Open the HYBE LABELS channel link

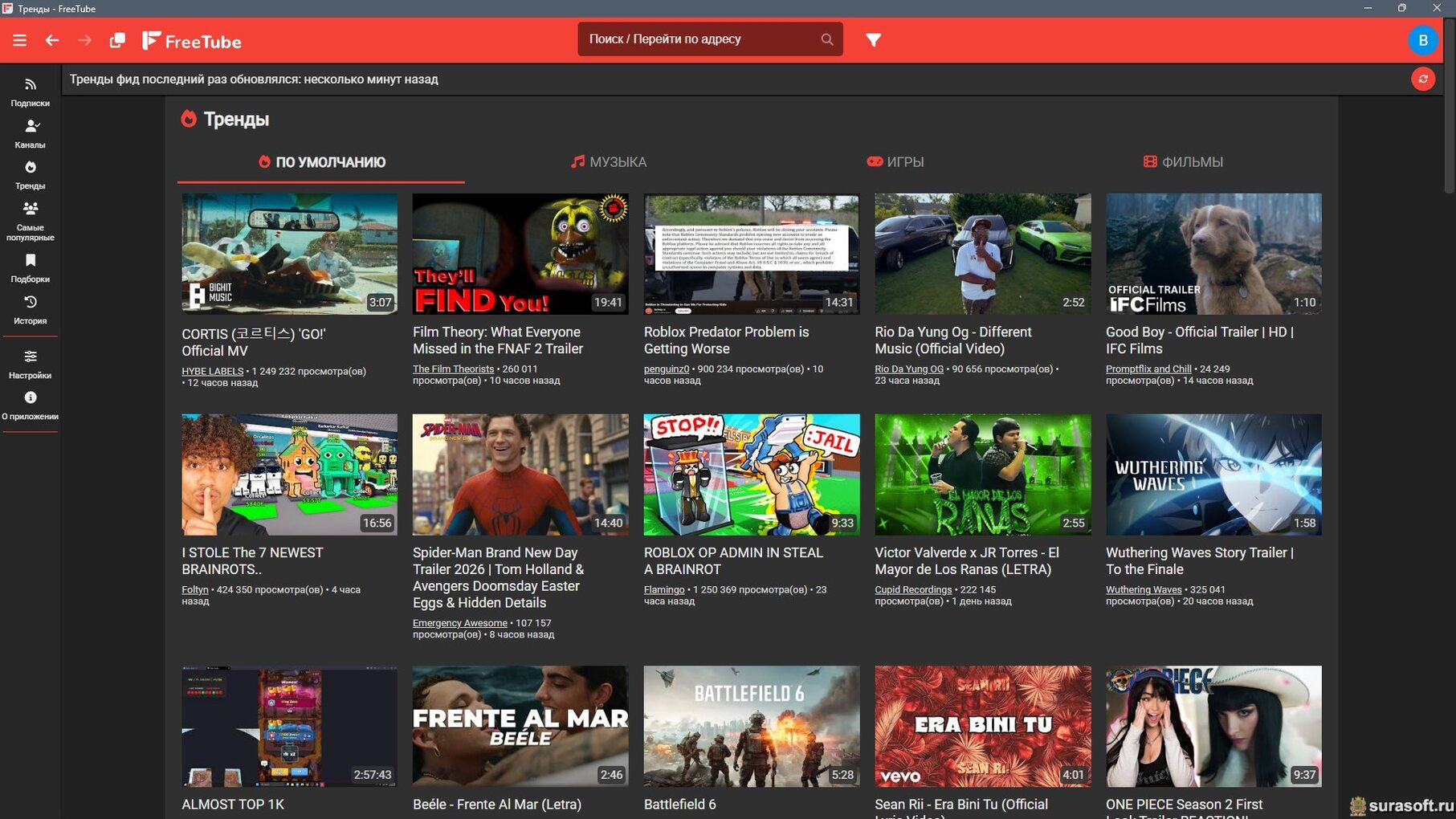[212, 371]
